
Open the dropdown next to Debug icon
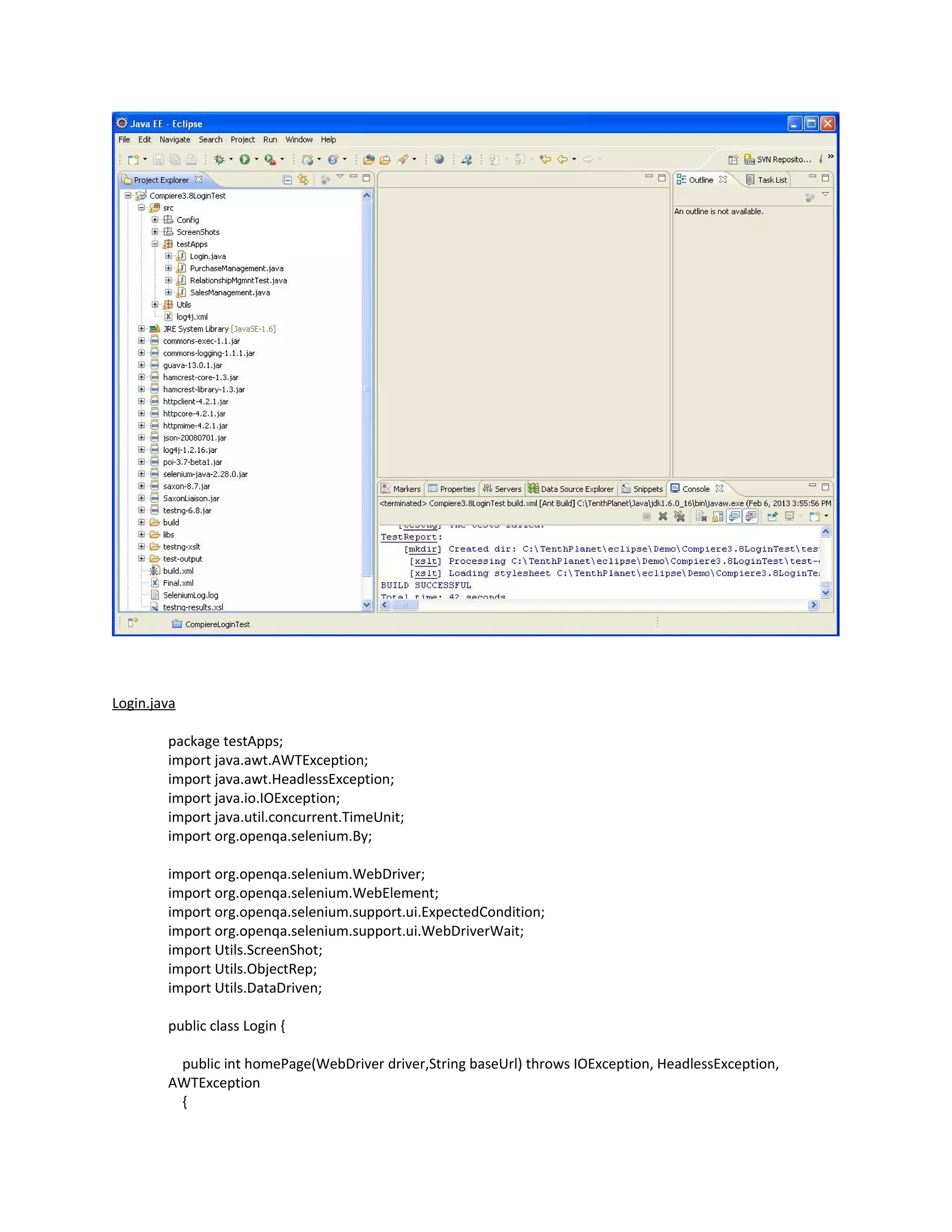(x=231, y=159)
